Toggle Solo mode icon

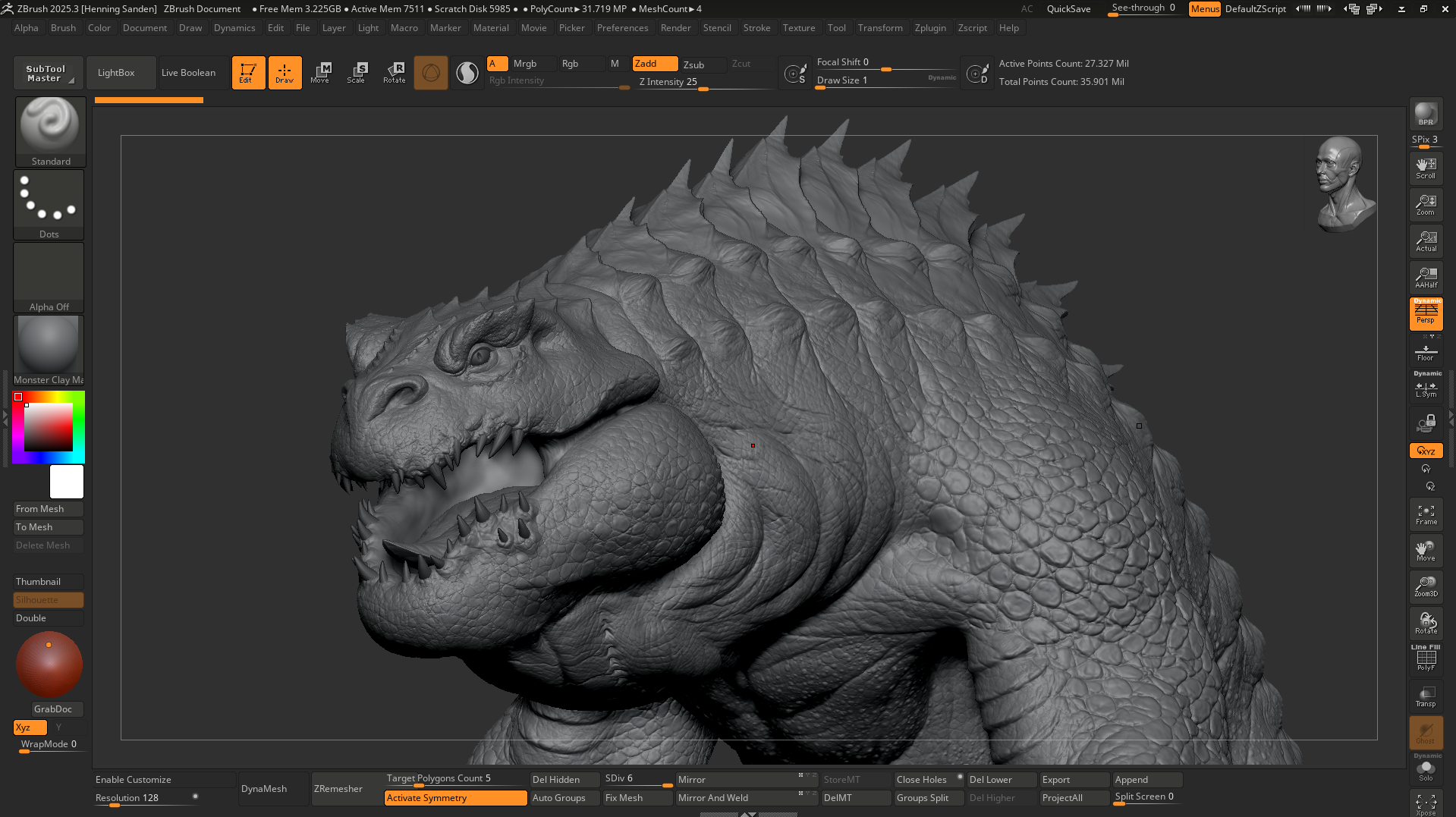1426,768
